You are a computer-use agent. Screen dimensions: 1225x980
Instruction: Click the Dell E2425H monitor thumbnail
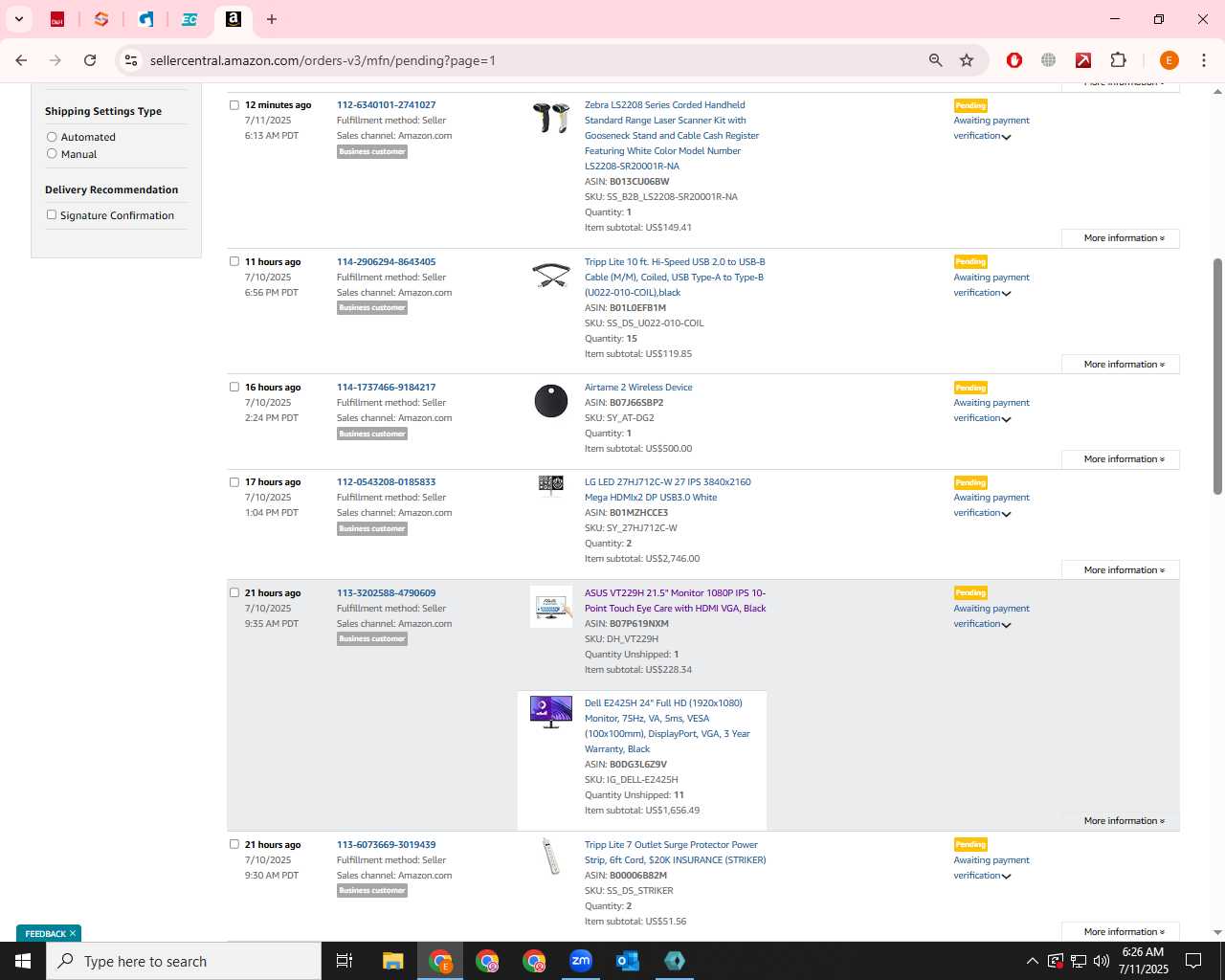pos(551,712)
